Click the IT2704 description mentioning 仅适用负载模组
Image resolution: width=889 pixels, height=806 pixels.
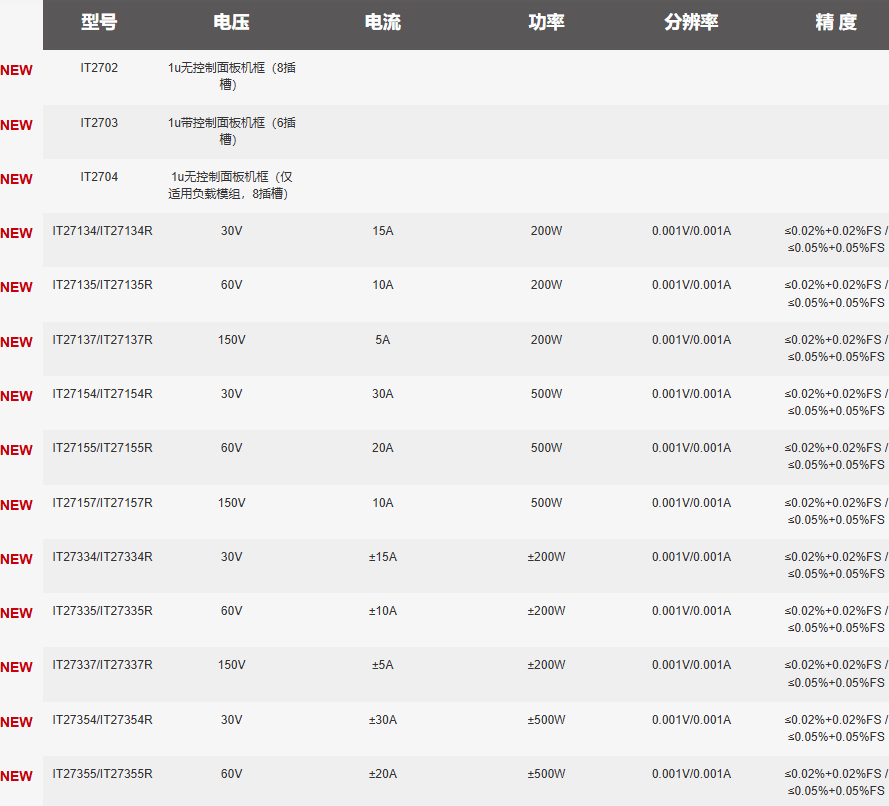coord(231,185)
